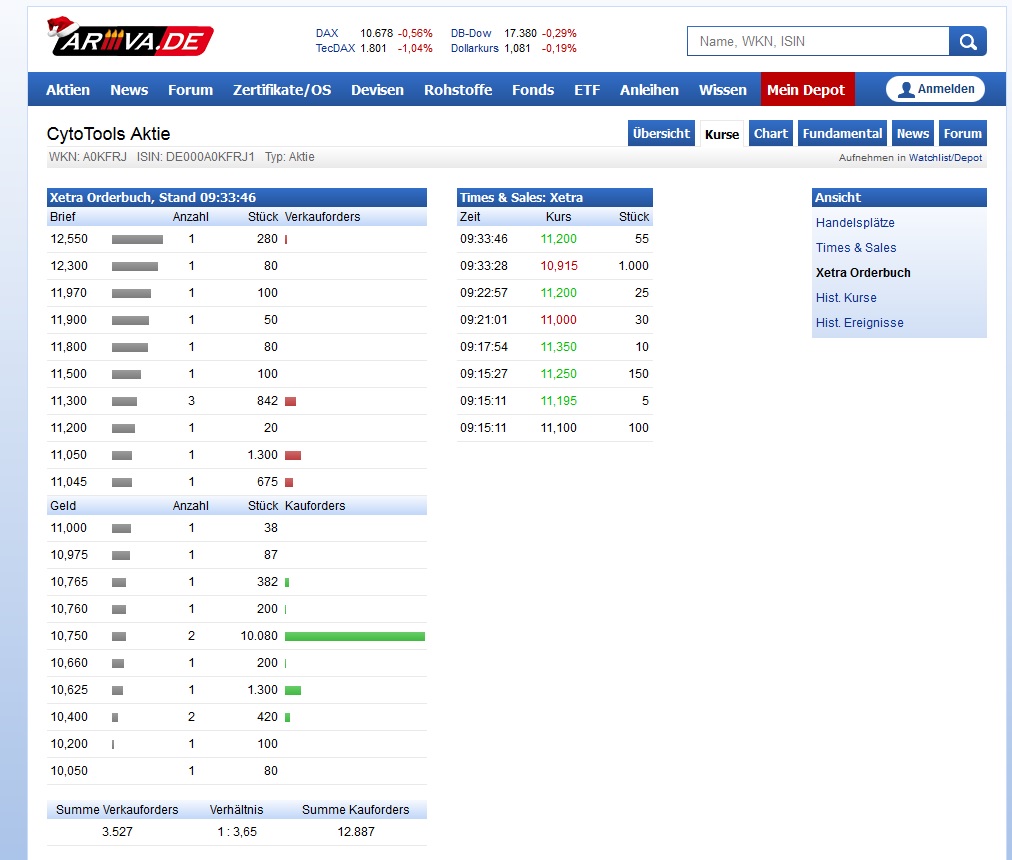Viewport: 1012px width, 860px height.
Task: Open Handelsplätze in Ansicht panel
Action: point(855,223)
